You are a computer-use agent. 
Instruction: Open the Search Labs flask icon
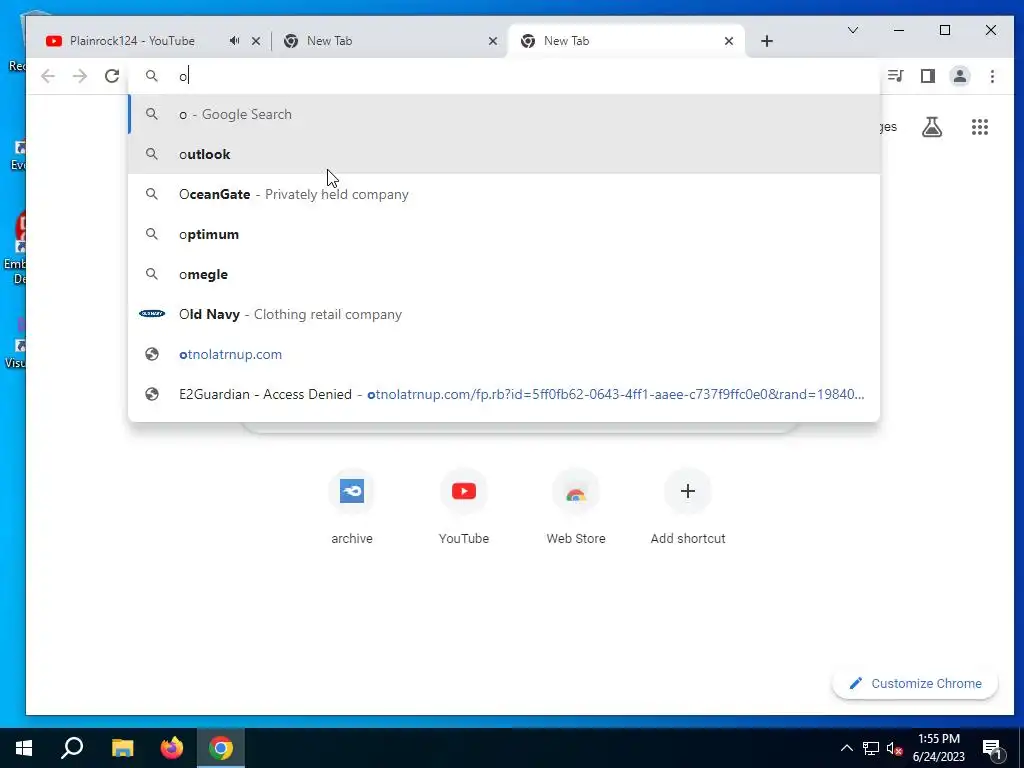[932, 127]
